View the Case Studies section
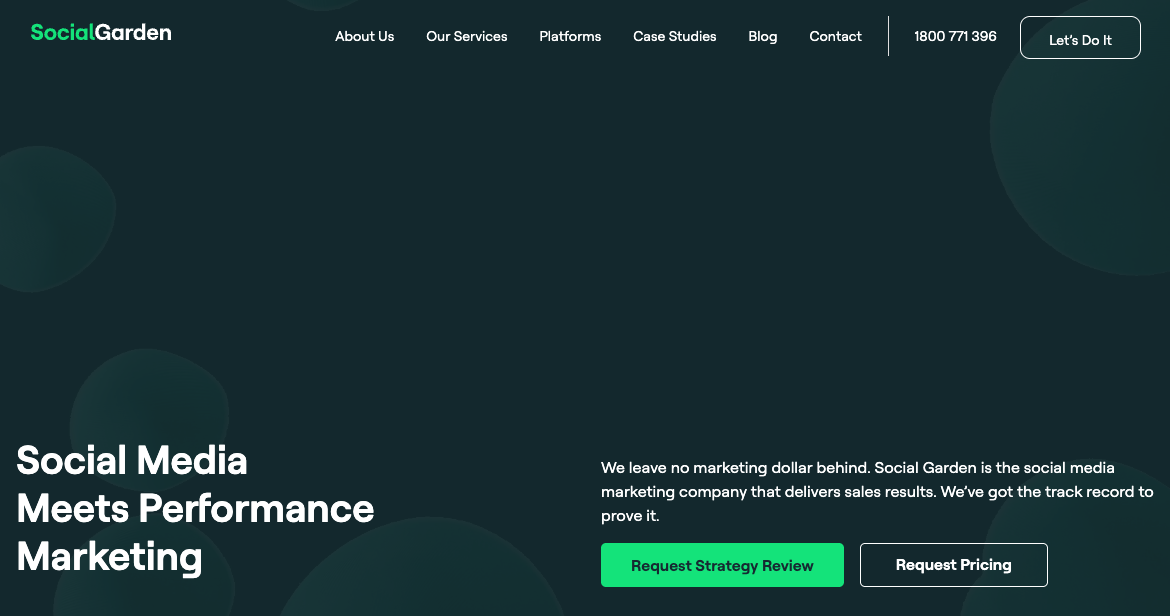 pos(675,36)
